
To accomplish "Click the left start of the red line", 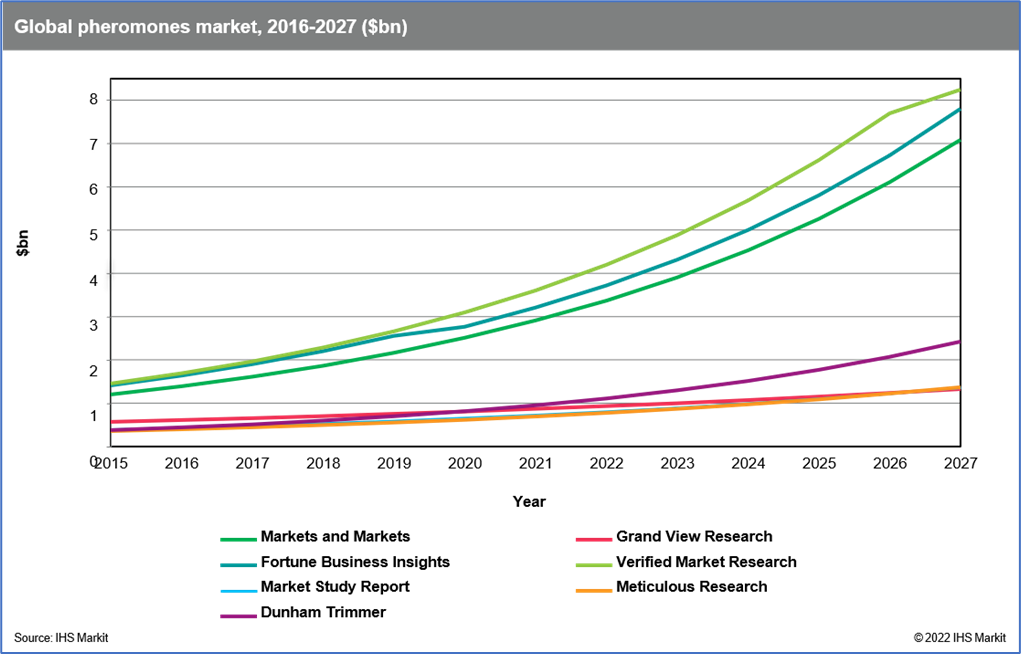I will click(x=114, y=422).
